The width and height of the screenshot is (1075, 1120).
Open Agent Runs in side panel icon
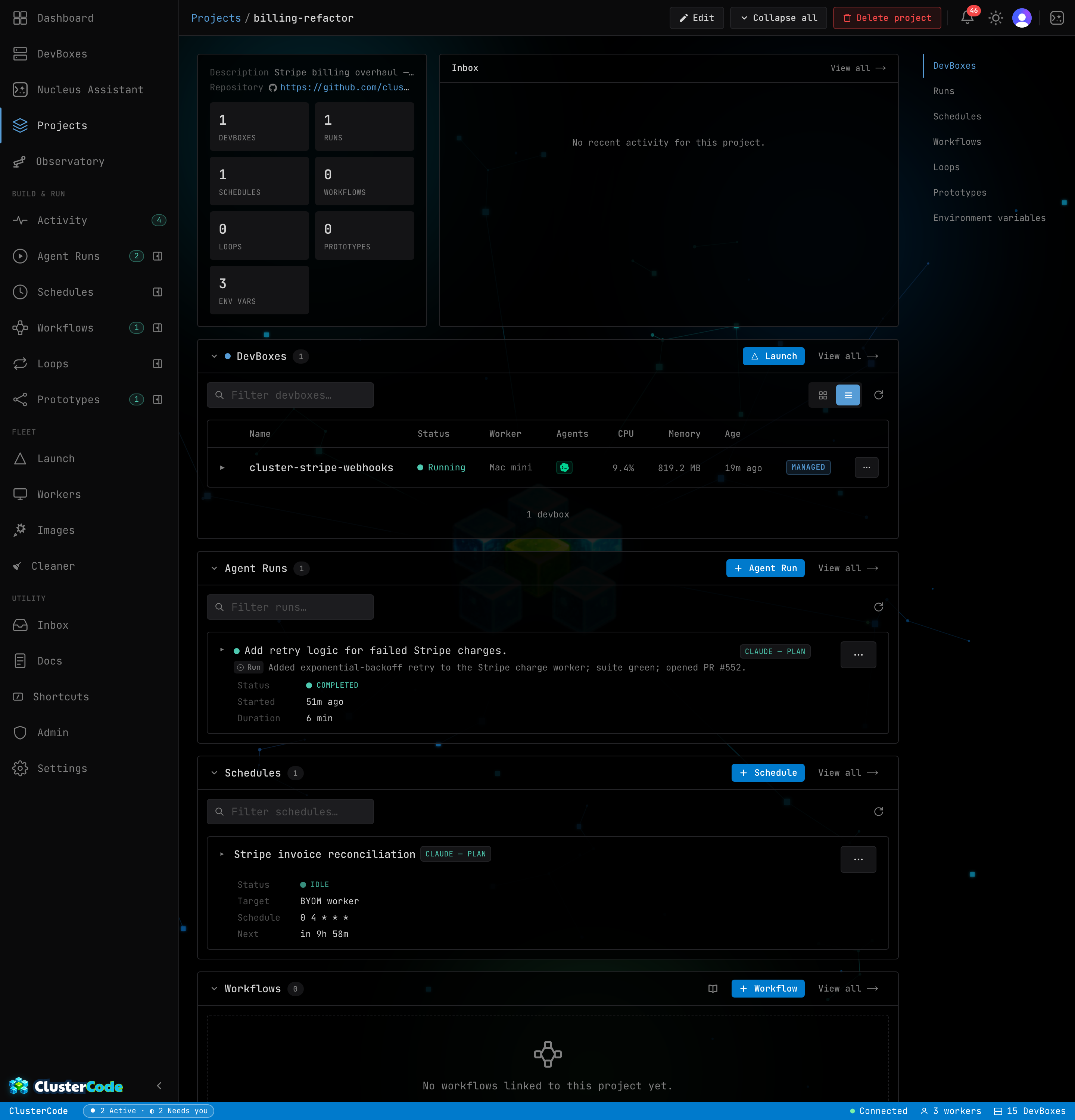[x=158, y=256]
